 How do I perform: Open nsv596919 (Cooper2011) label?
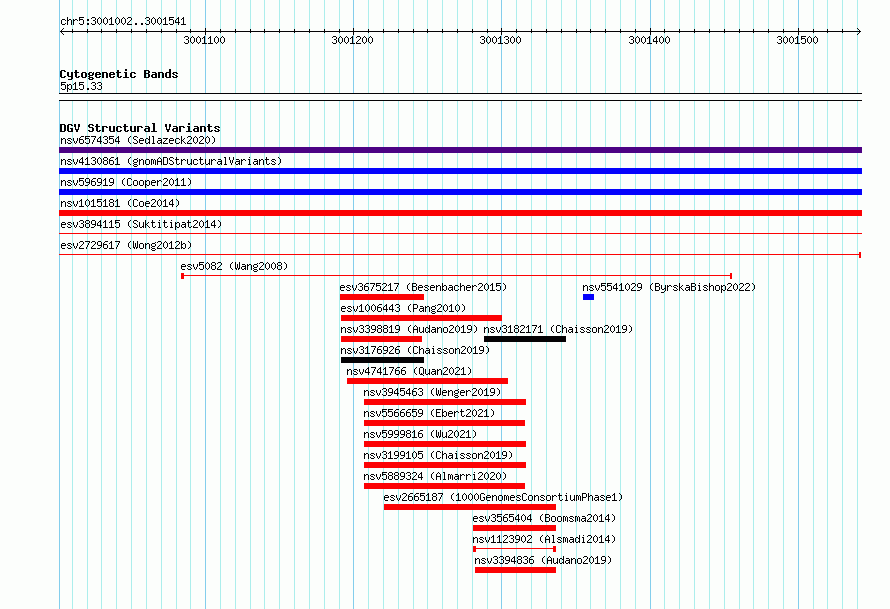pyautogui.click(x=126, y=182)
